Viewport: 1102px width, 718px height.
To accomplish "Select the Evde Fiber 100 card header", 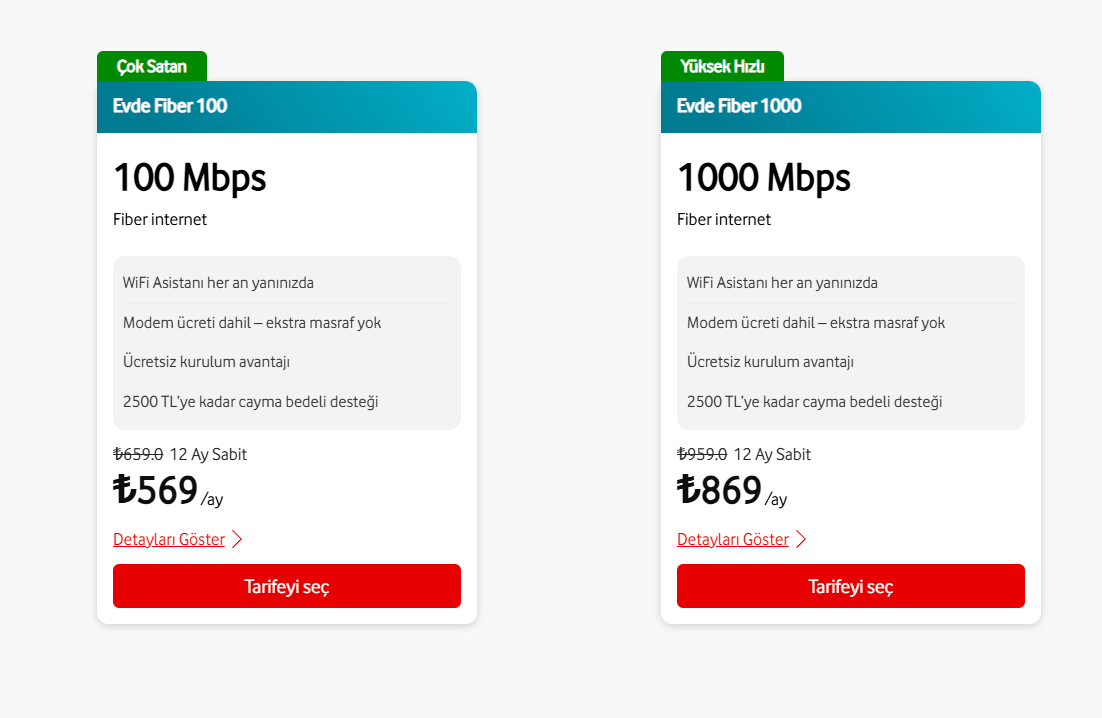I will [286, 106].
